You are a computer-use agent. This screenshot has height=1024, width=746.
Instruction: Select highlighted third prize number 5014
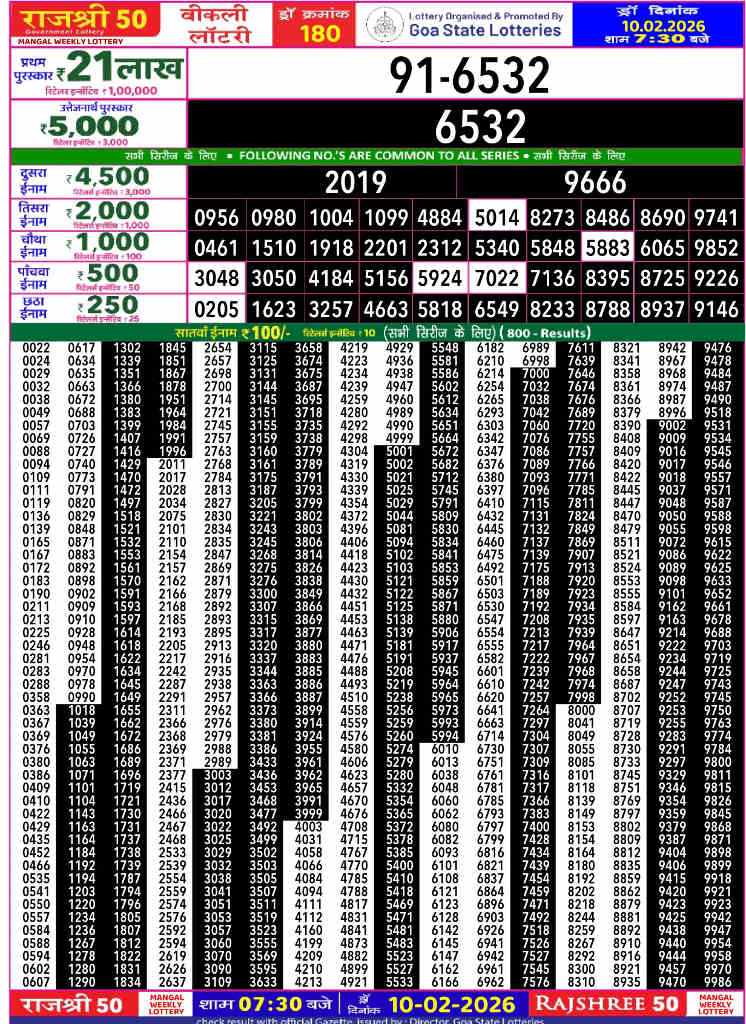pyautogui.click(x=497, y=217)
